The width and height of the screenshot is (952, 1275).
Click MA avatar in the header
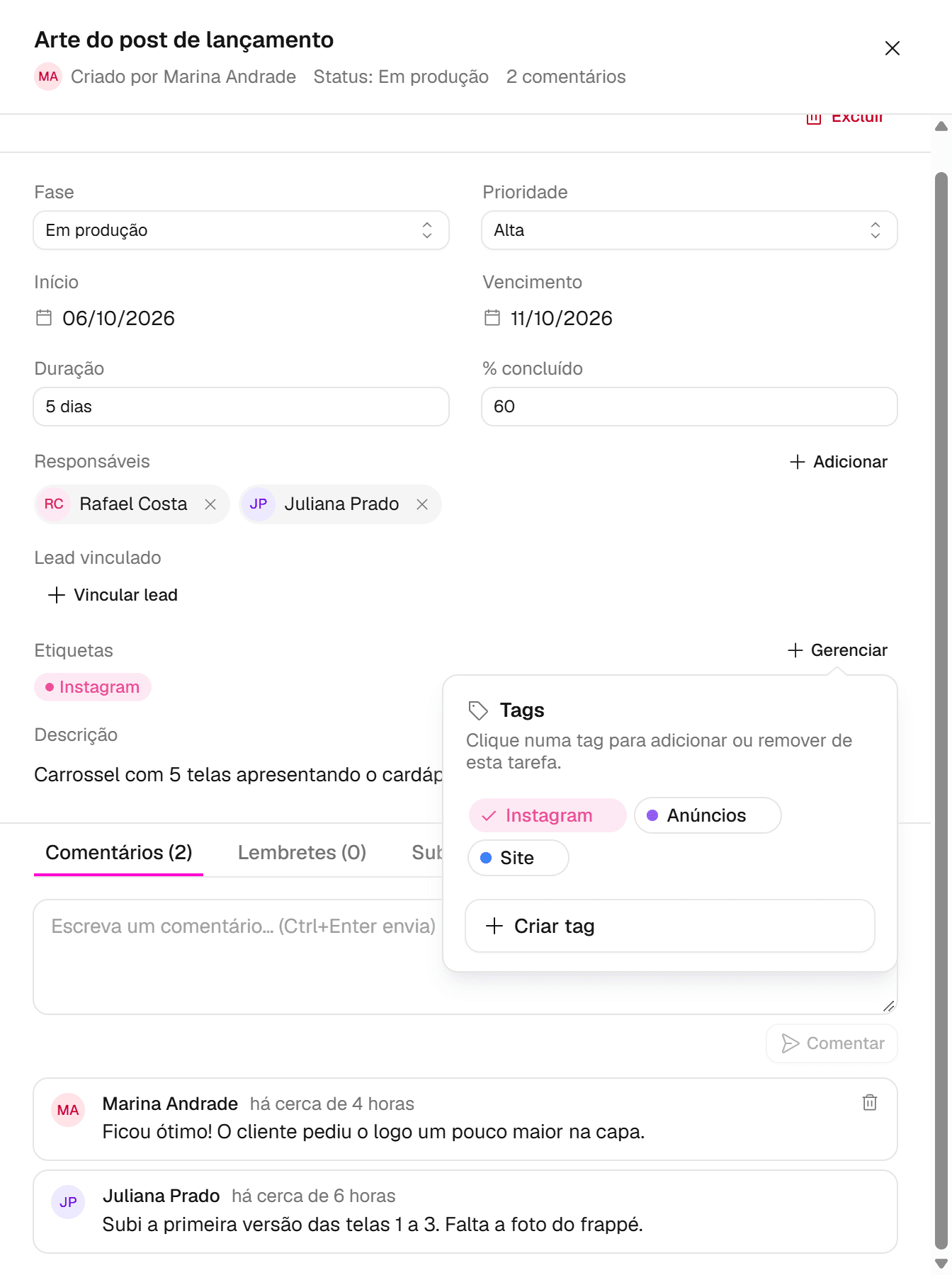tap(48, 76)
